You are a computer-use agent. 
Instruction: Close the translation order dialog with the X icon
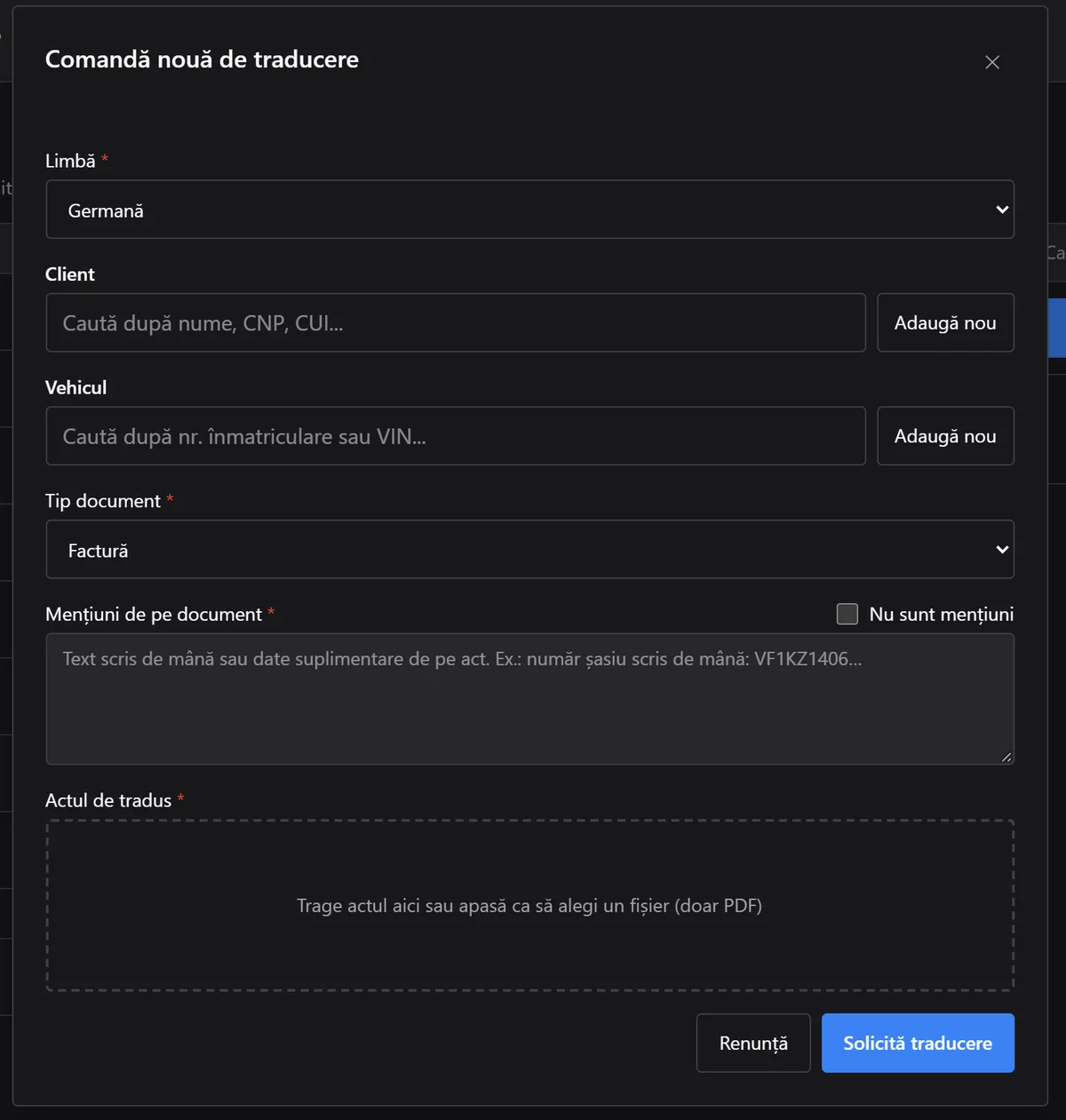[x=992, y=62]
